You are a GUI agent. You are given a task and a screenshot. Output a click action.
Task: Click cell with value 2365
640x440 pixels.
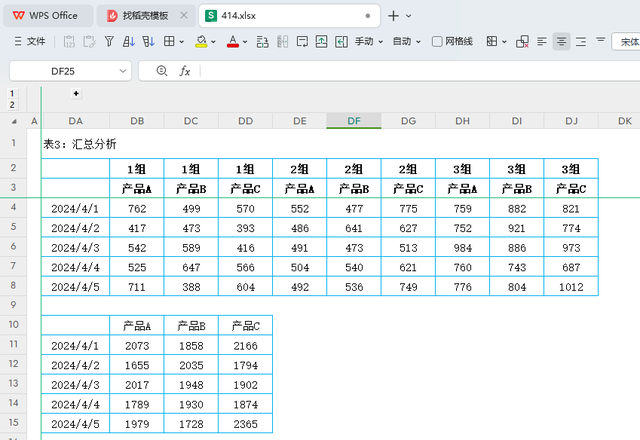pos(245,424)
